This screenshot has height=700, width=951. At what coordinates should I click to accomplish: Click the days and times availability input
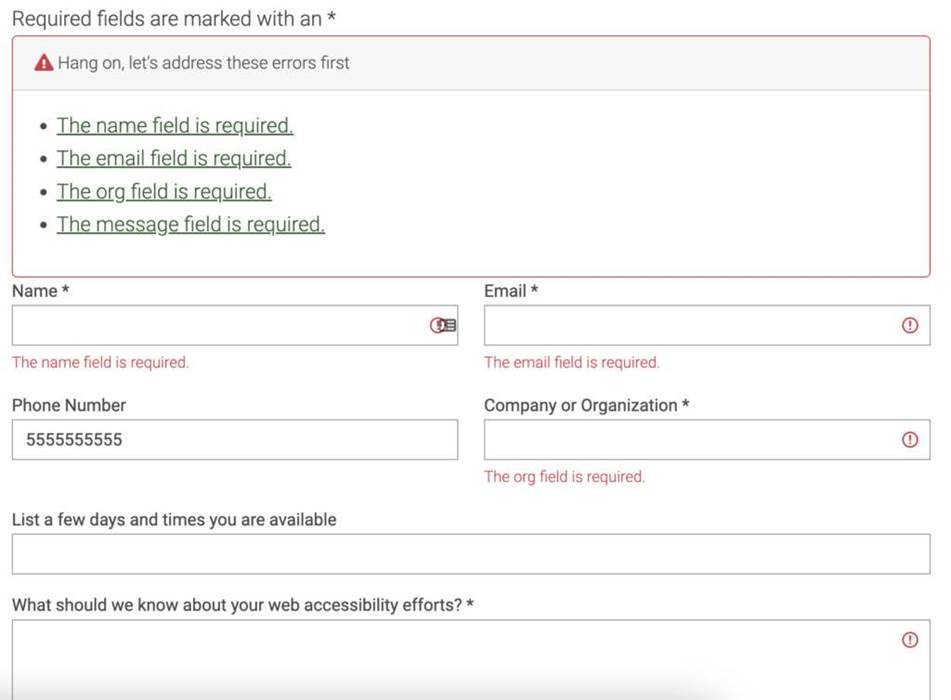tap(470, 553)
